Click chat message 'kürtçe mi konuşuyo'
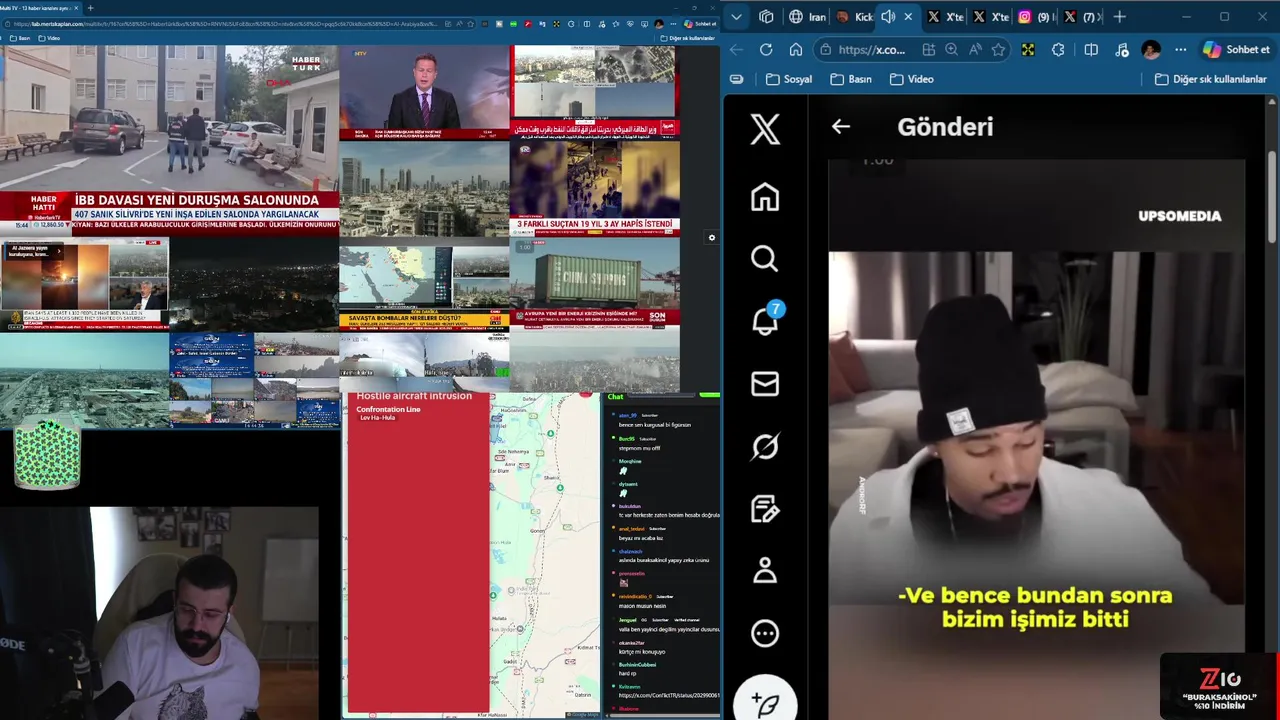The height and width of the screenshot is (720, 1280). click(641, 652)
